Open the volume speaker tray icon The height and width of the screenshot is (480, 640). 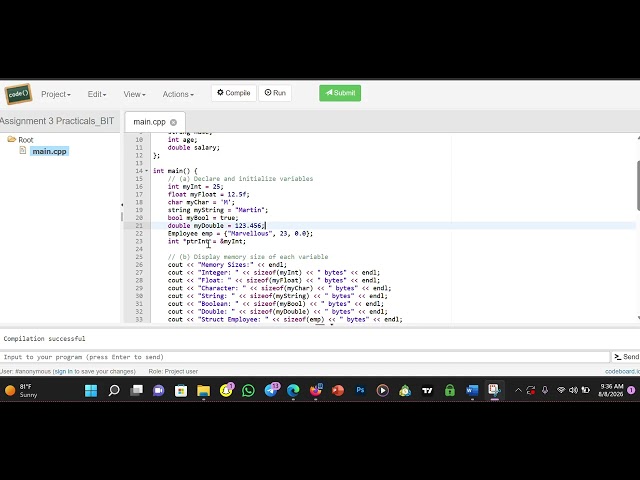tap(573, 391)
